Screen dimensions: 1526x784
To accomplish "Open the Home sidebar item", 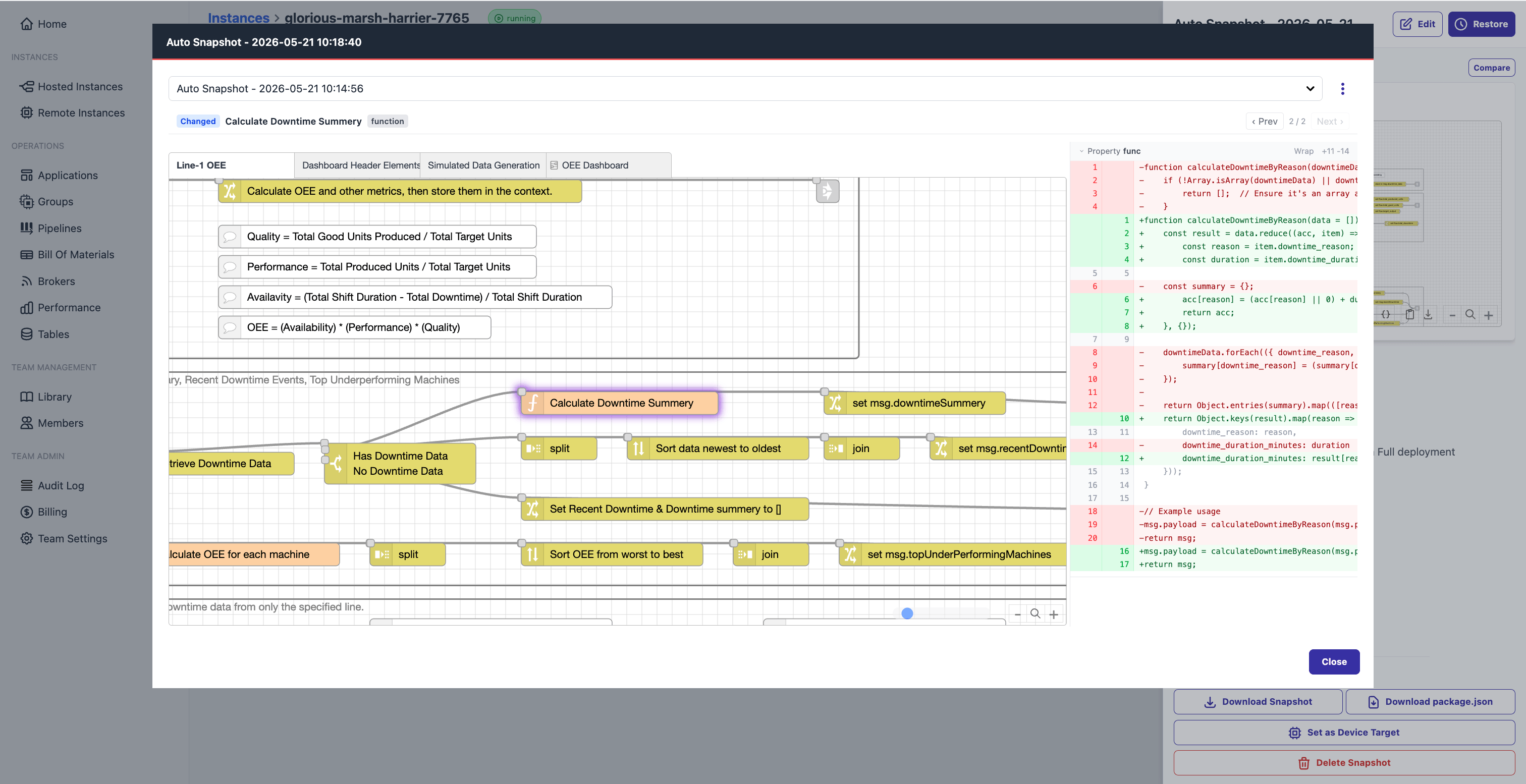I will click(43, 24).
